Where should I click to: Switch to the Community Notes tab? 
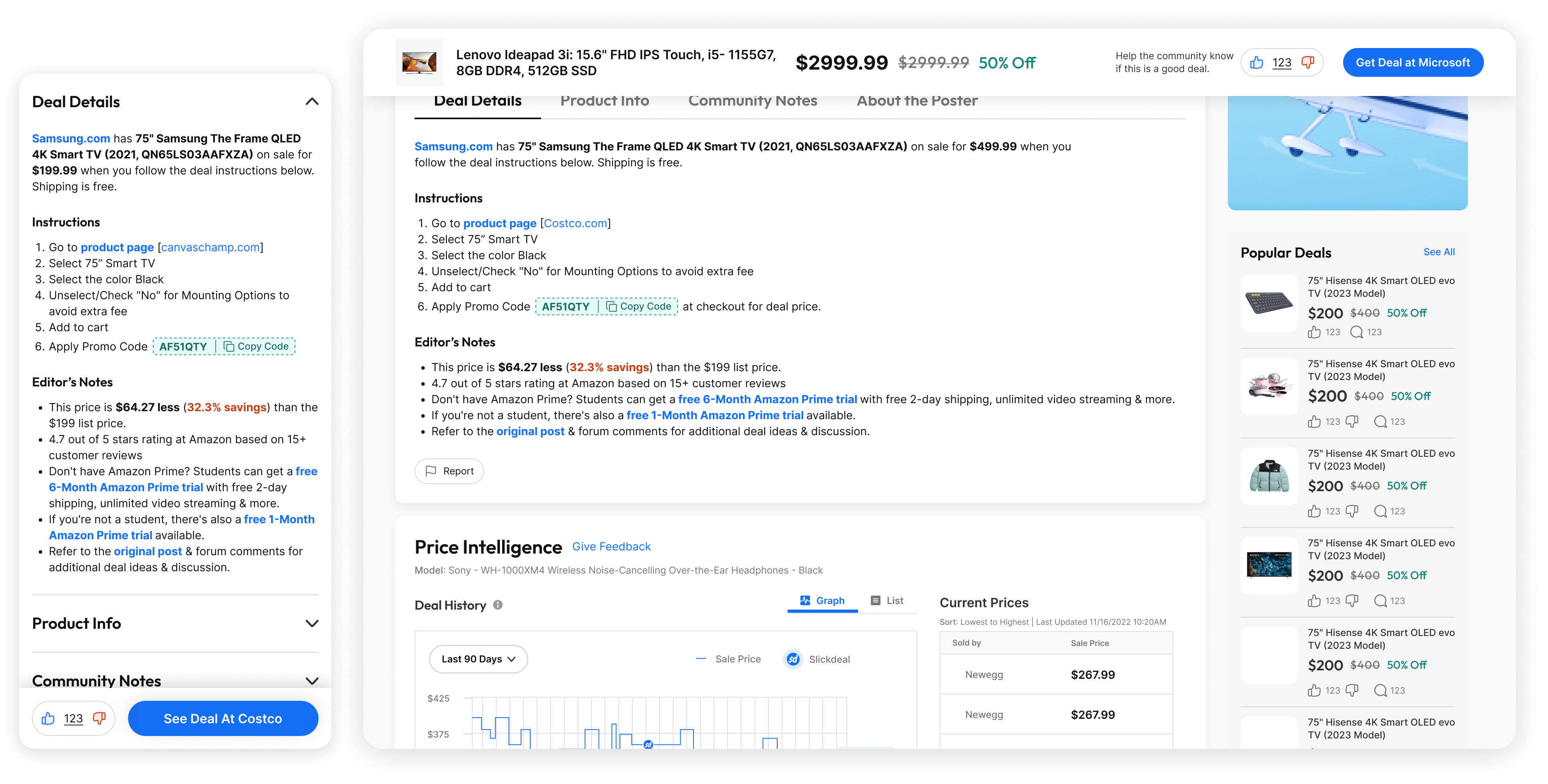(752, 101)
